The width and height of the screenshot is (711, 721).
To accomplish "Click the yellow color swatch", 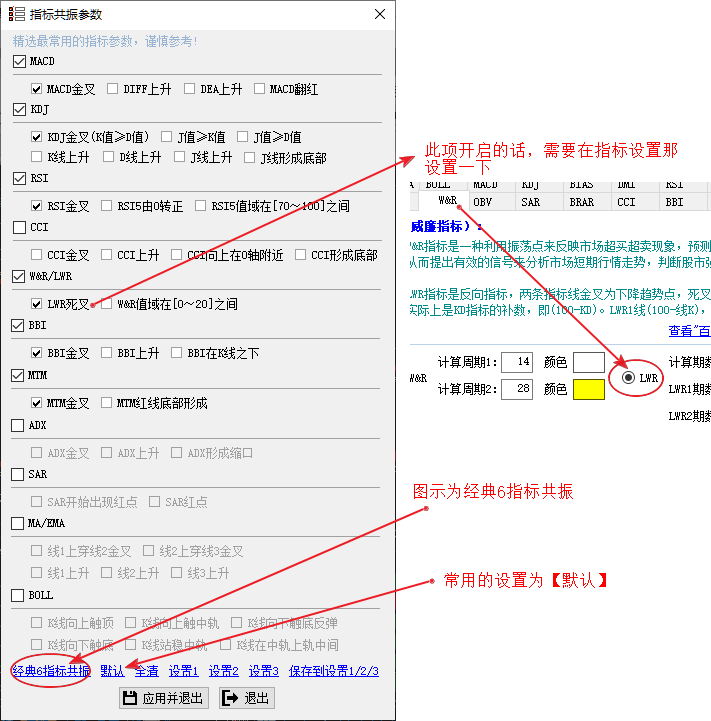I will click(x=588, y=389).
